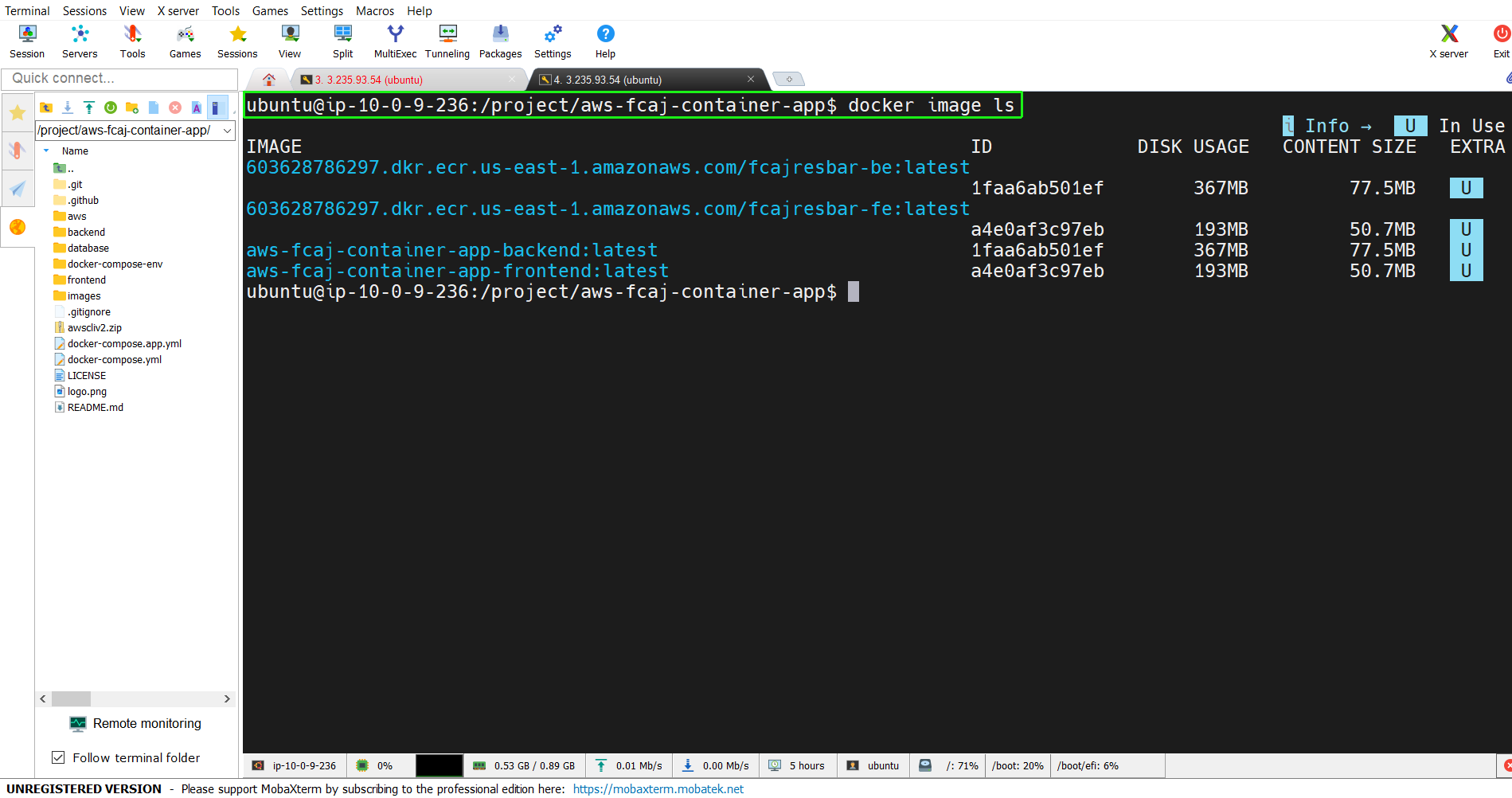Image resolution: width=1512 pixels, height=798 pixels.
Task: Open the Servers tool
Action: coord(80,41)
